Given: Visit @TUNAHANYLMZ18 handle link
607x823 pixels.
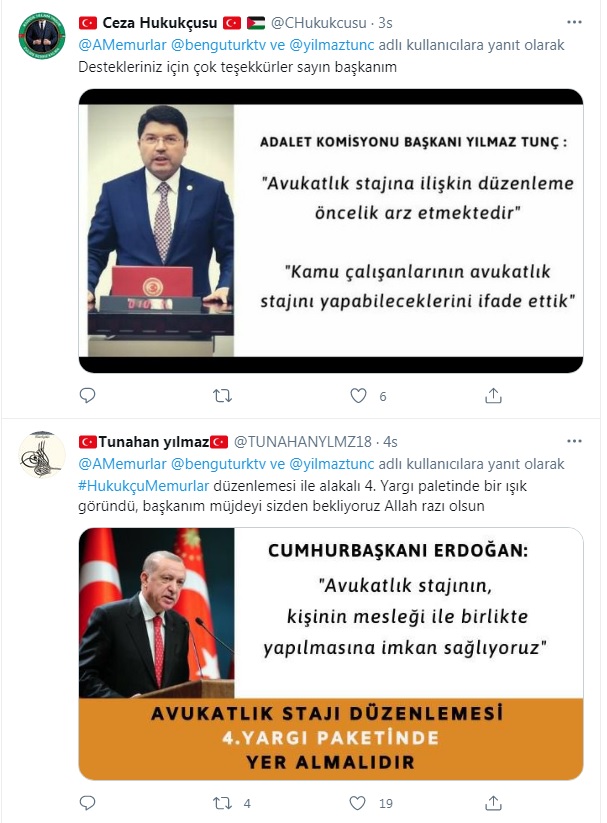Looking at the screenshot, I should click(302, 442).
